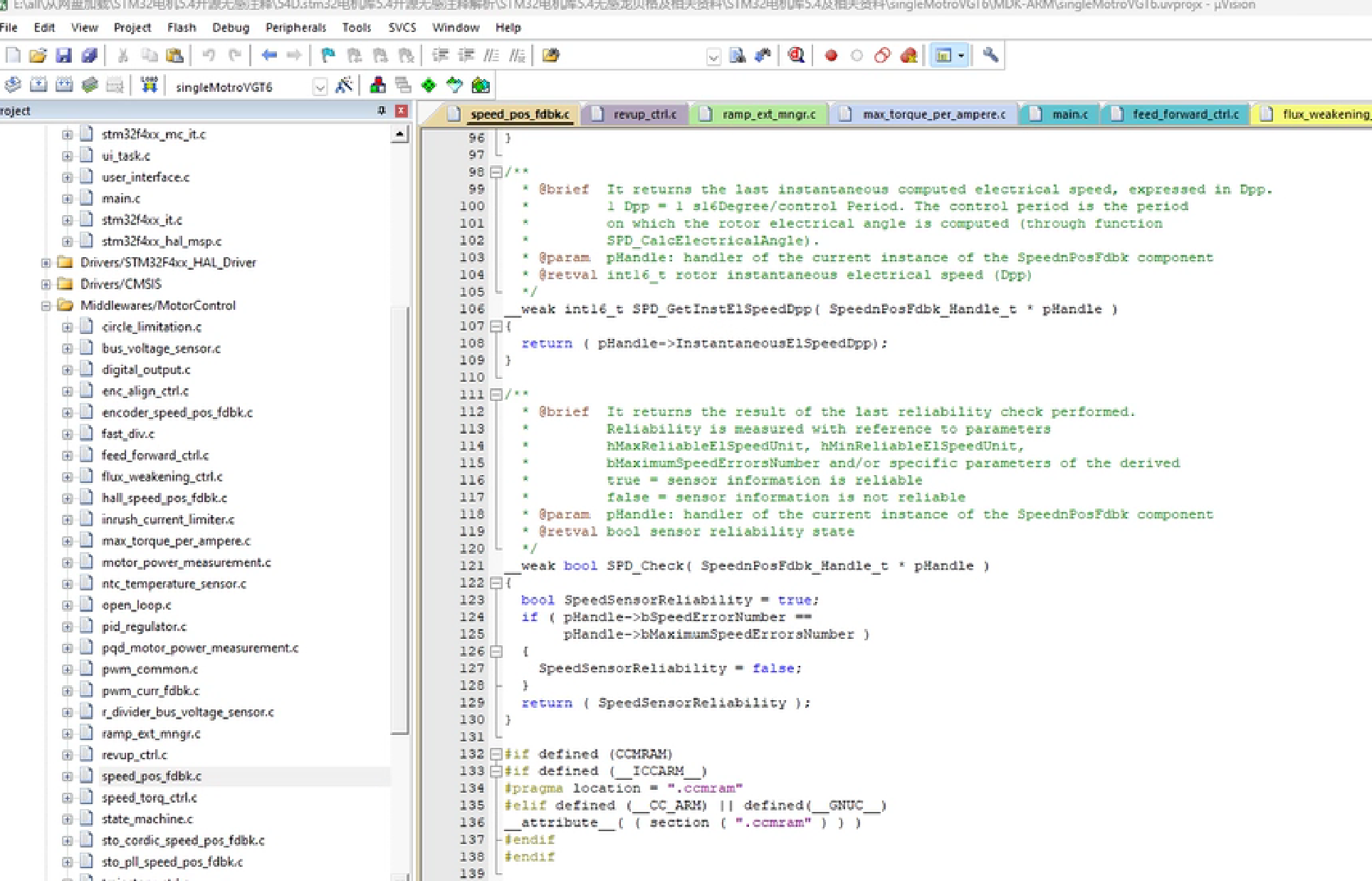This screenshot has height=881, width=1372.
Task: Click the Download to flash icon
Action: 149,85
